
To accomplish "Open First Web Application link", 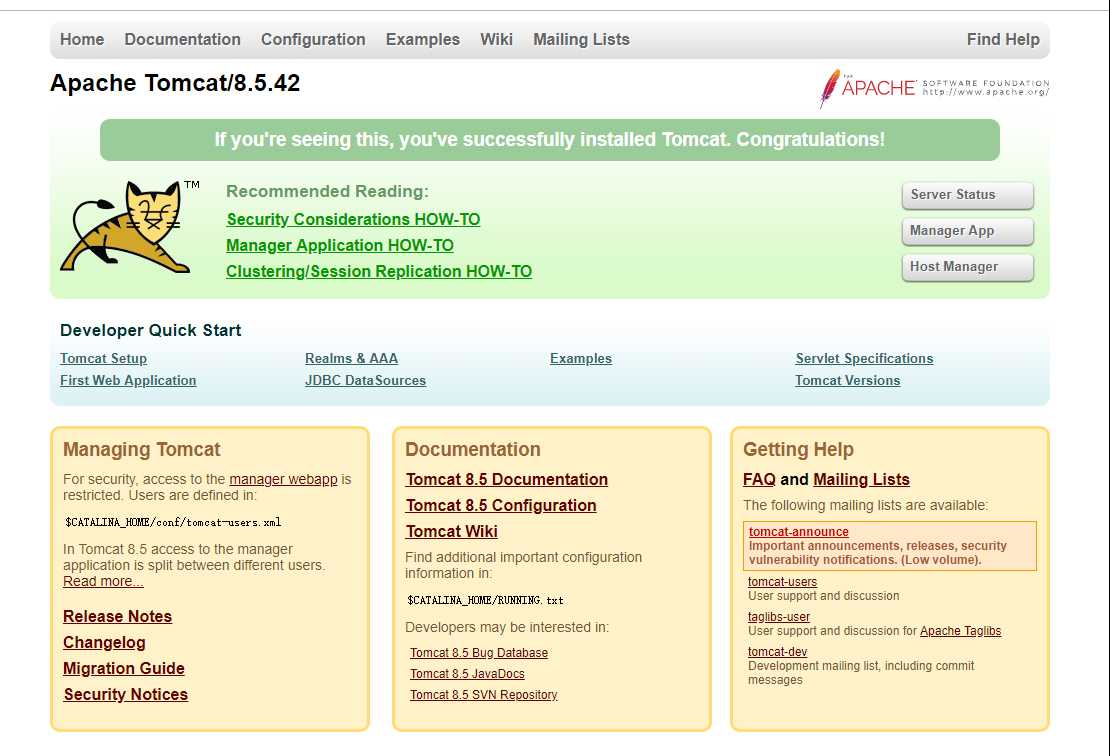I will point(128,381).
